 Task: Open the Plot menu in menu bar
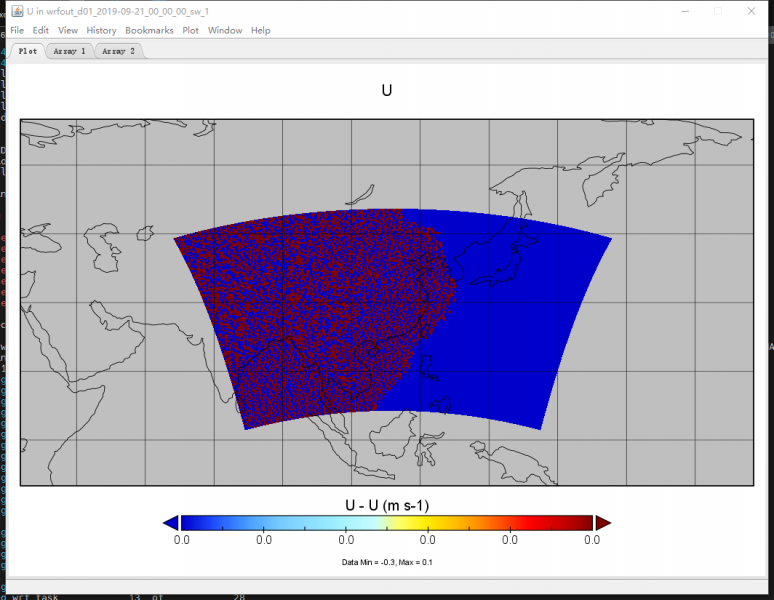tap(190, 30)
